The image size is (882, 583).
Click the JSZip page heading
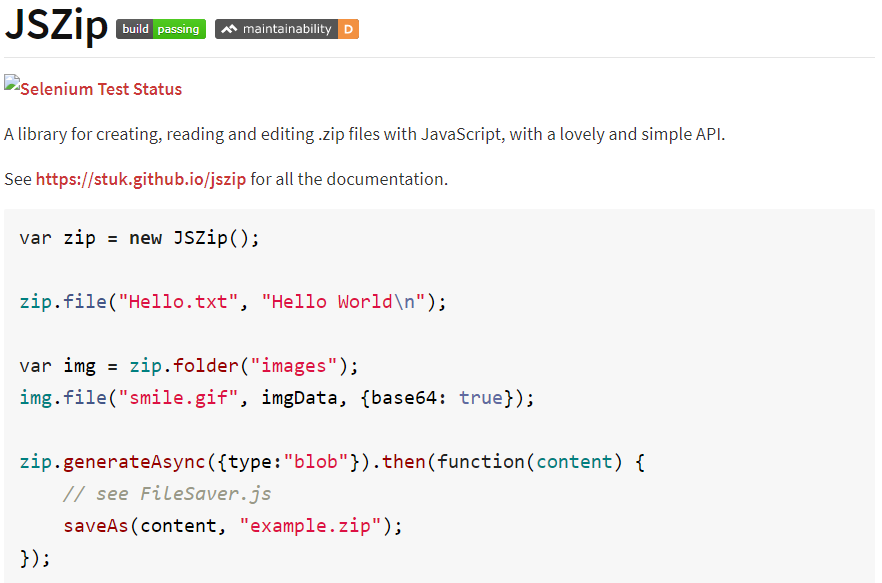(x=56, y=25)
